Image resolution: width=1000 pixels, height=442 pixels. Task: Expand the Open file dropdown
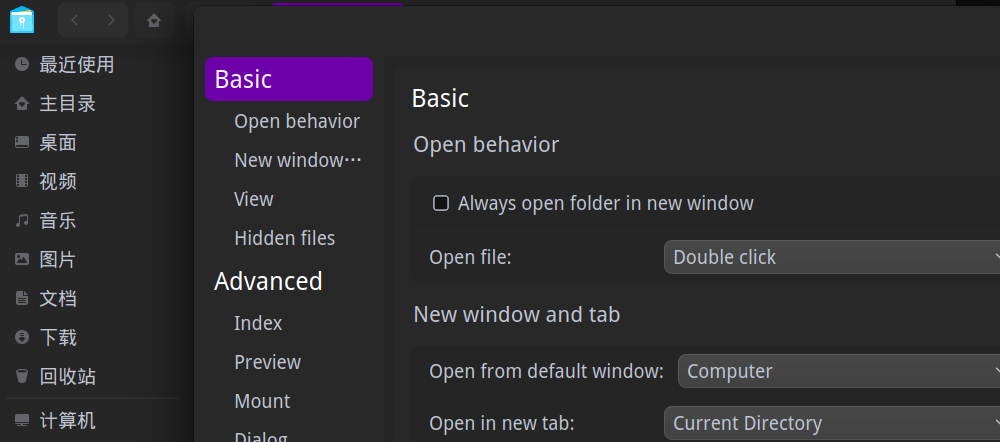point(832,257)
